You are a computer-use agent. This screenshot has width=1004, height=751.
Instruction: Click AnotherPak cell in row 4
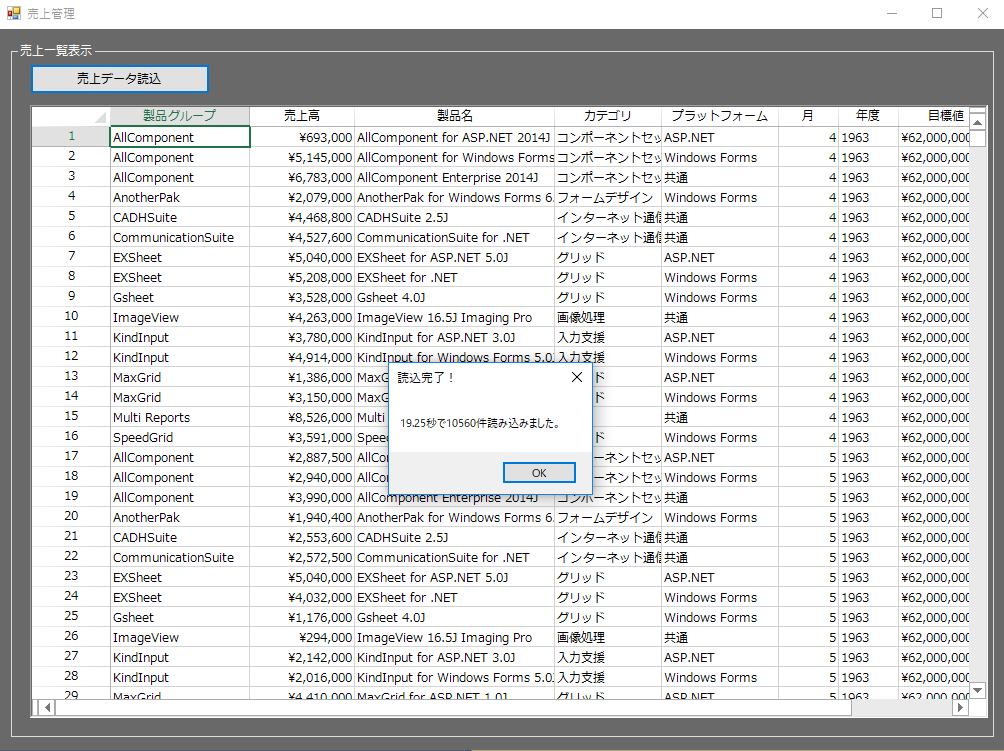click(x=180, y=197)
